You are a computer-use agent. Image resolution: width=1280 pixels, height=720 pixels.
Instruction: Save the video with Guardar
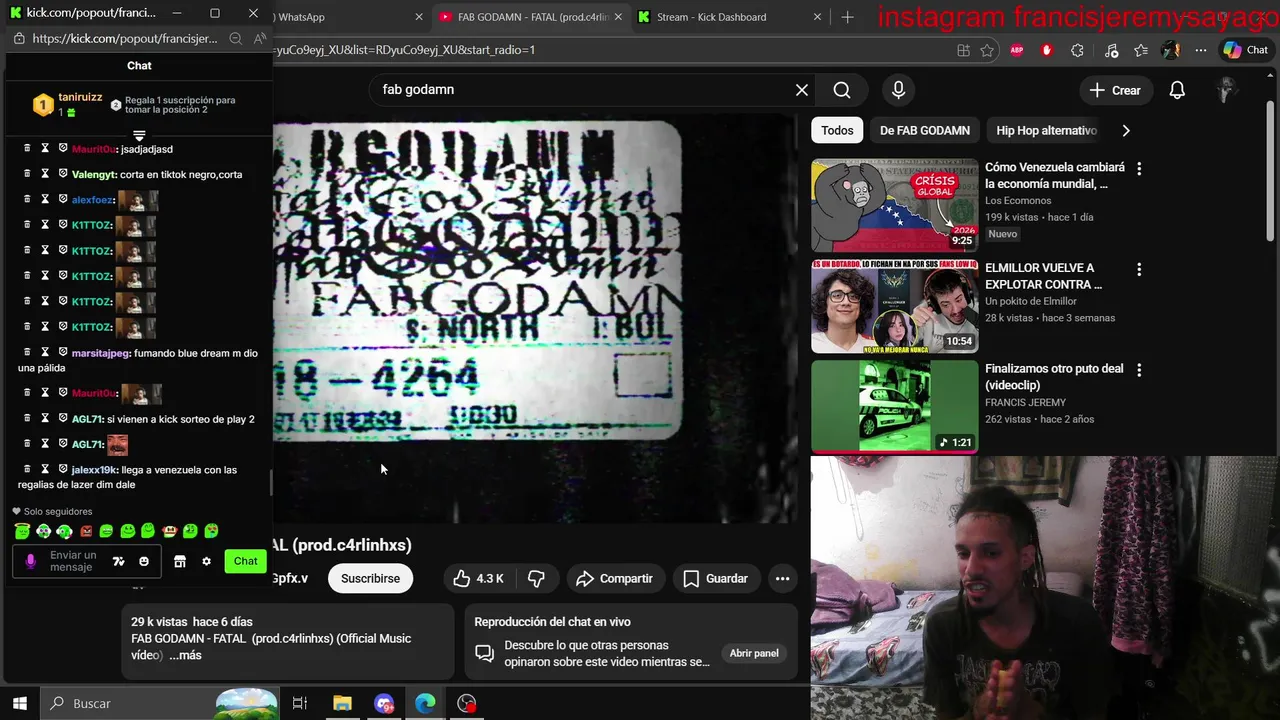pos(716,578)
